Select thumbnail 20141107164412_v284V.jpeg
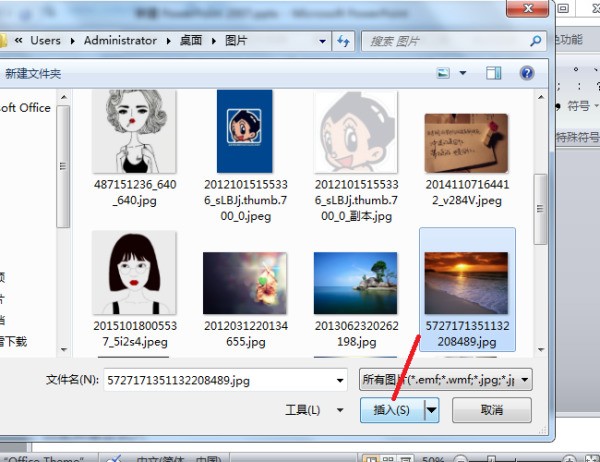Viewport: 600px width, 462px height. (x=466, y=143)
